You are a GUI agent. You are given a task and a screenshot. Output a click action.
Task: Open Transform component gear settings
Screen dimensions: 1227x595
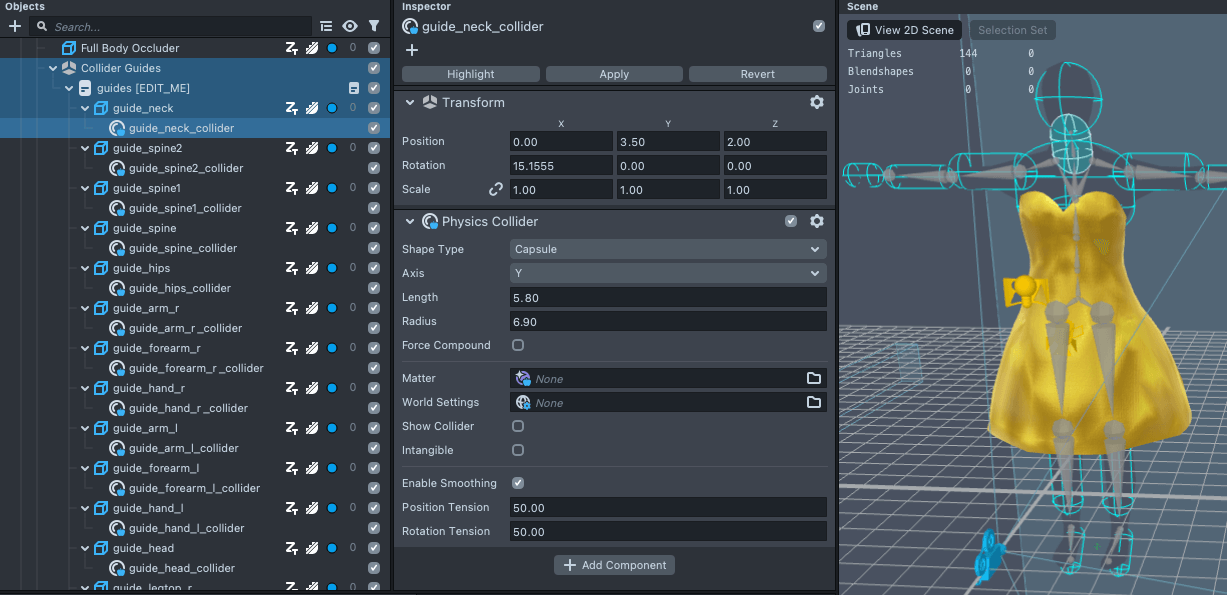tap(816, 103)
